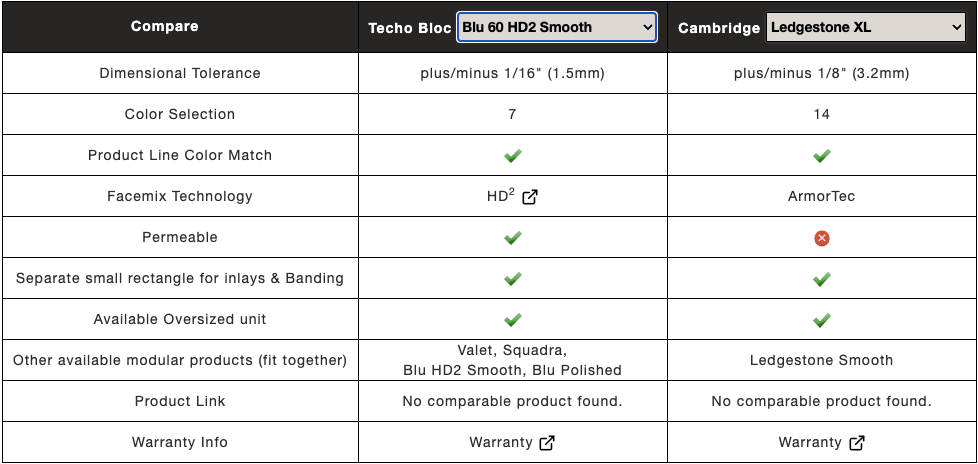The width and height of the screenshot is (978, 464).
Task: Click Cambridge inlays & Banding checkmark
Action: click(x=821, y=279)
